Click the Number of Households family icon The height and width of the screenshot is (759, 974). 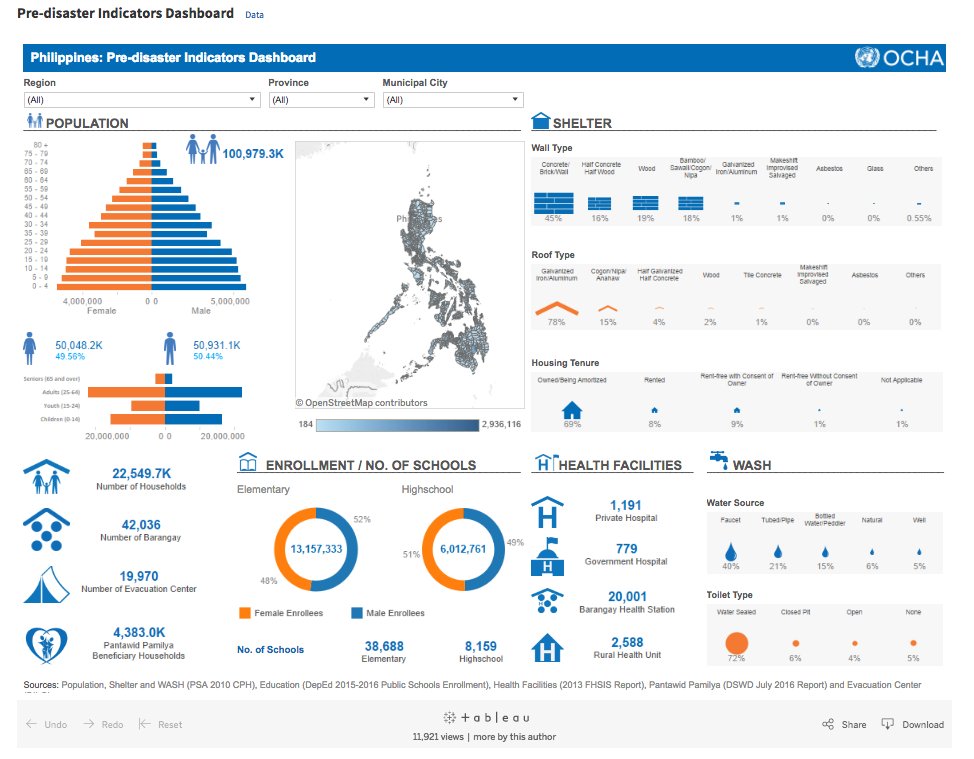click(46, 478)
